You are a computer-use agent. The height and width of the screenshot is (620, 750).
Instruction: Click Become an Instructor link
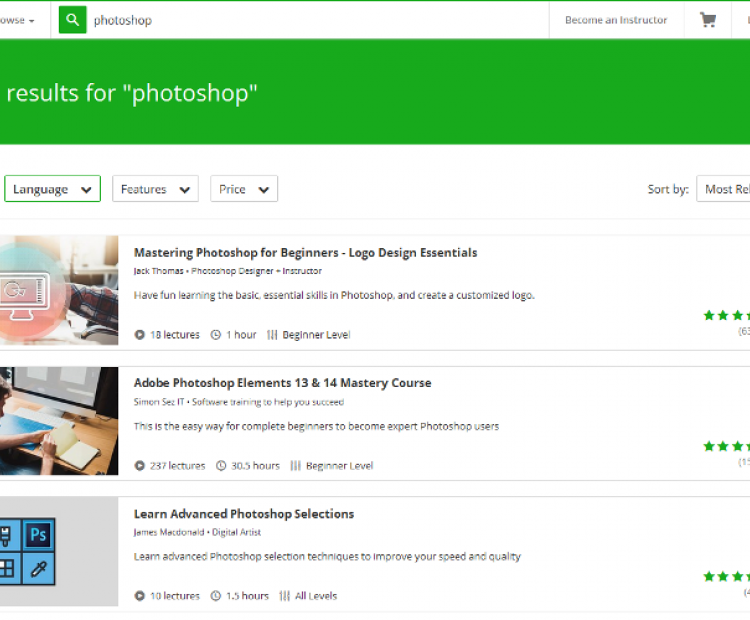click(x=616, y=20)
